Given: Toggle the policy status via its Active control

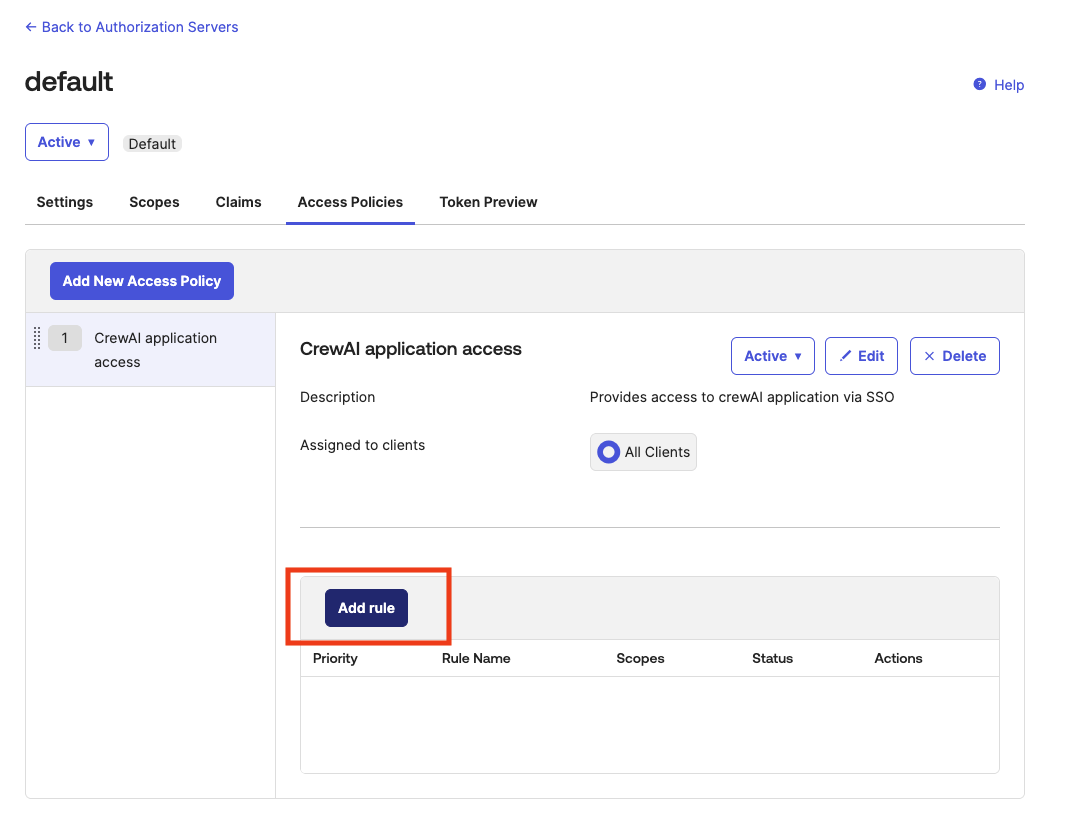Looking at the screenshot, I should click(x=772, y=355).
